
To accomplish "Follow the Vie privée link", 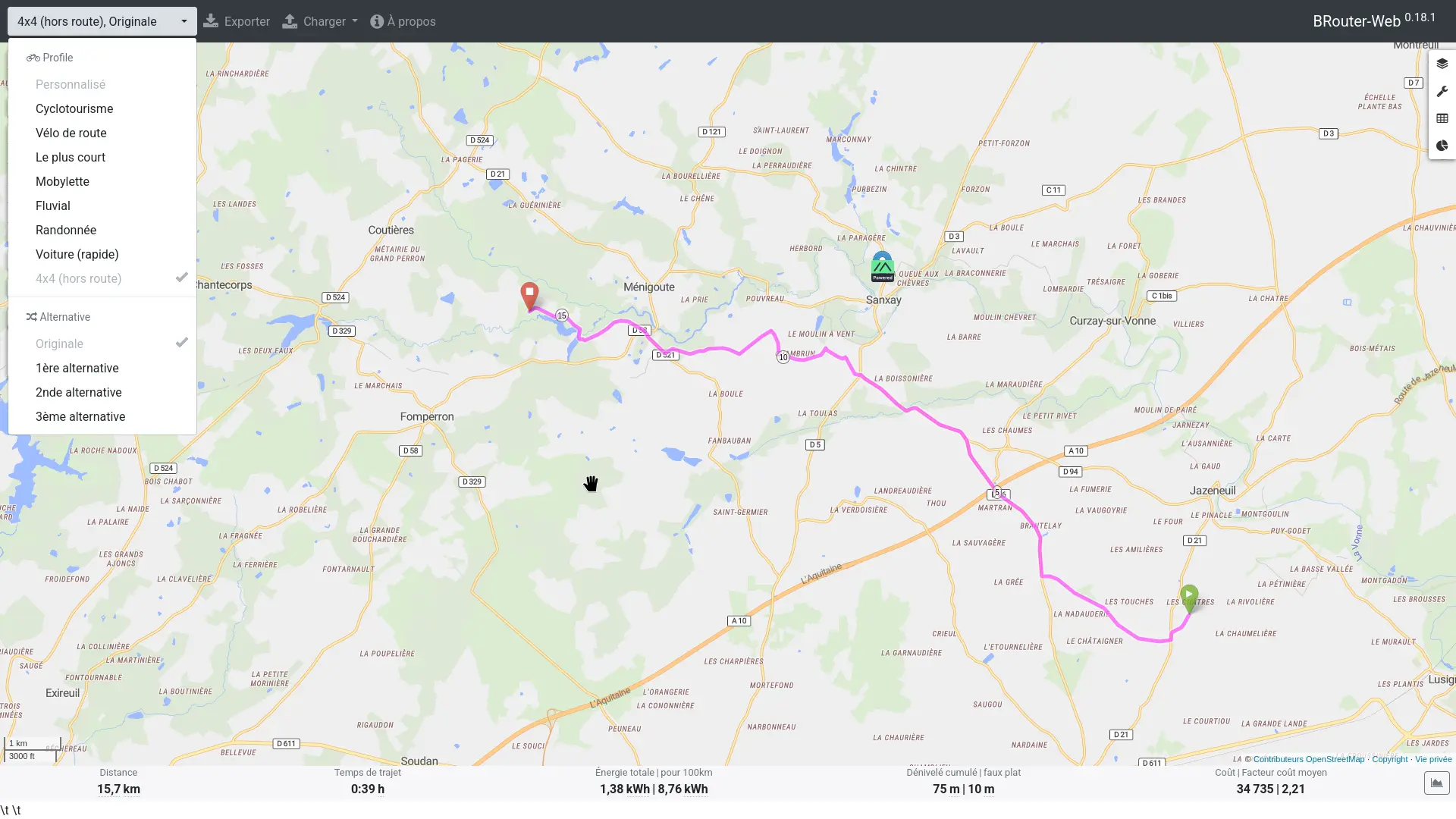I will coord(1433,759).
